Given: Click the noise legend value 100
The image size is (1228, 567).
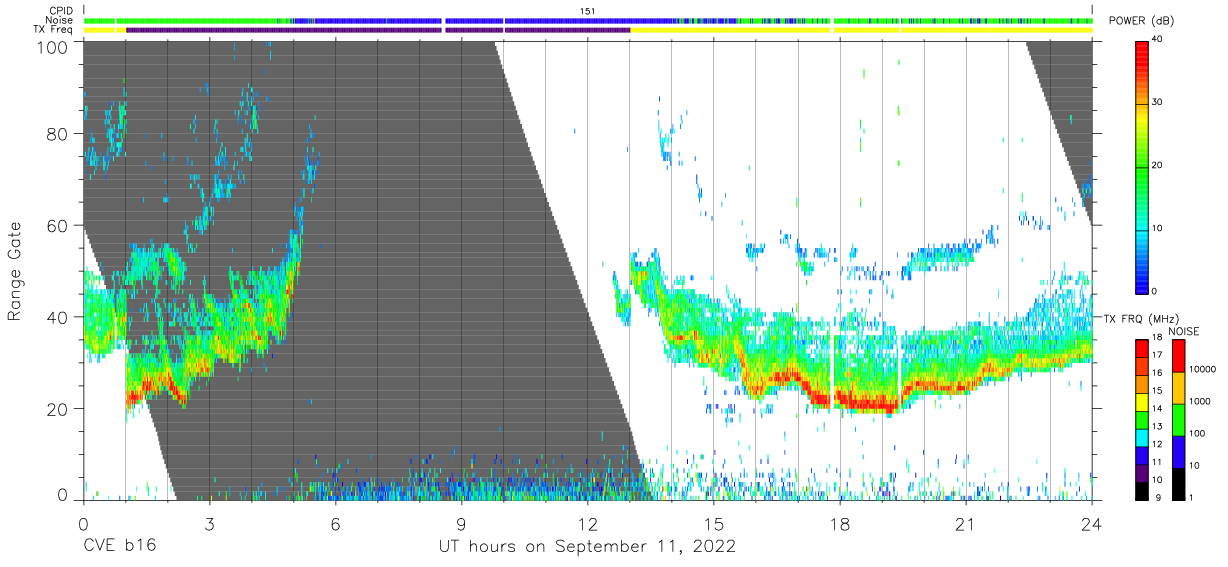Looking at the screenshot, I should pos(1195,433).
